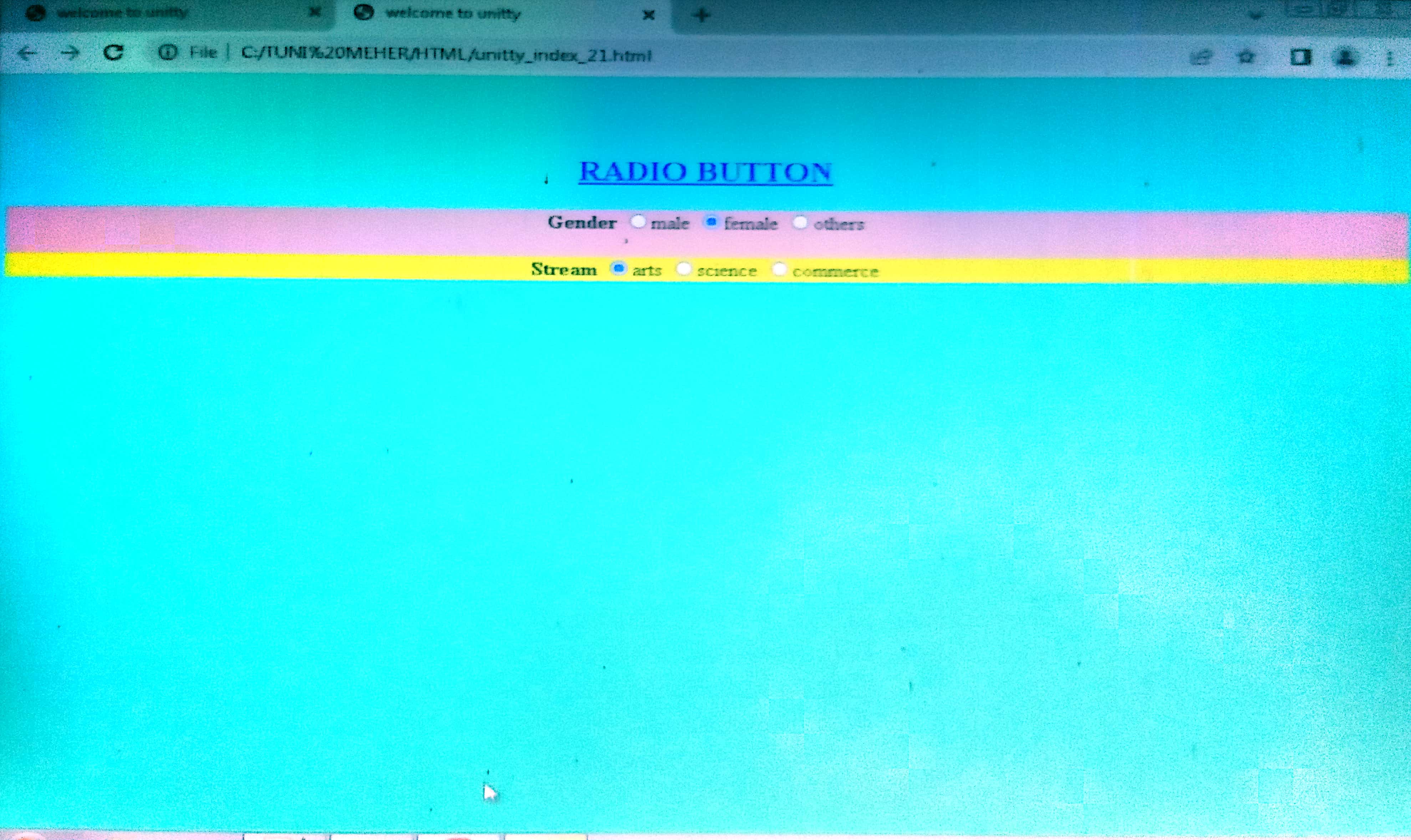
Task: Choose the arts stream option
Action: coord(618,268)
